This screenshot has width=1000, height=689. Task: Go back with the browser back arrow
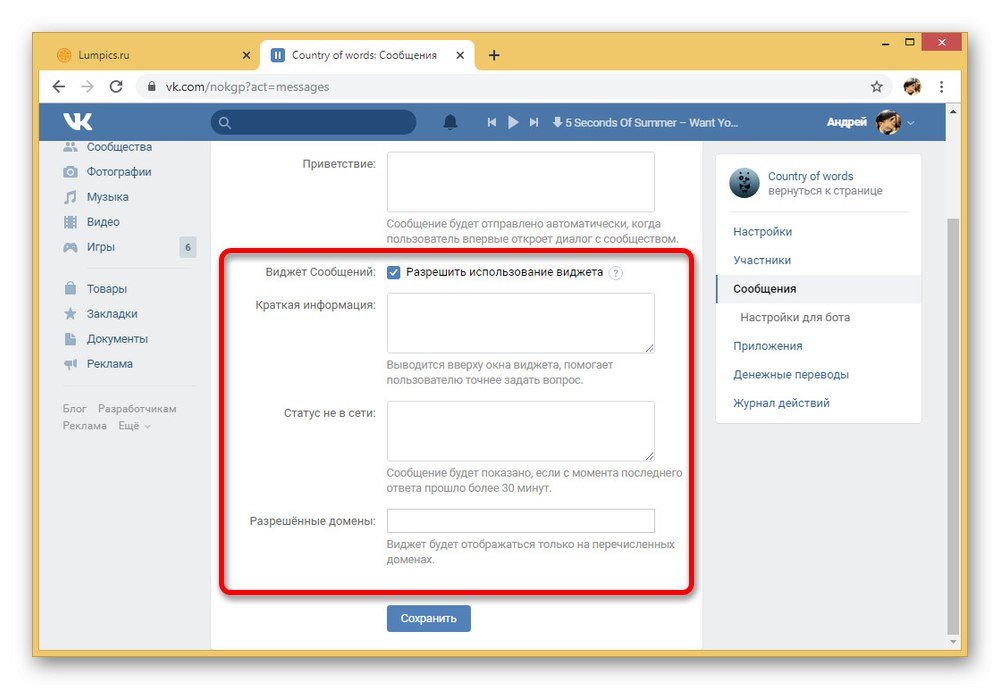point(59,86)
